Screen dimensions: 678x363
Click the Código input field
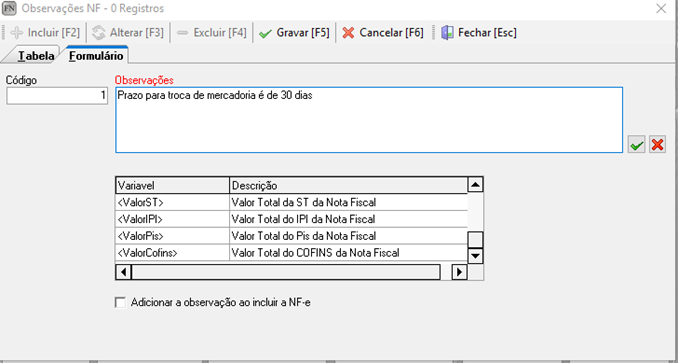tap(57, 96)
